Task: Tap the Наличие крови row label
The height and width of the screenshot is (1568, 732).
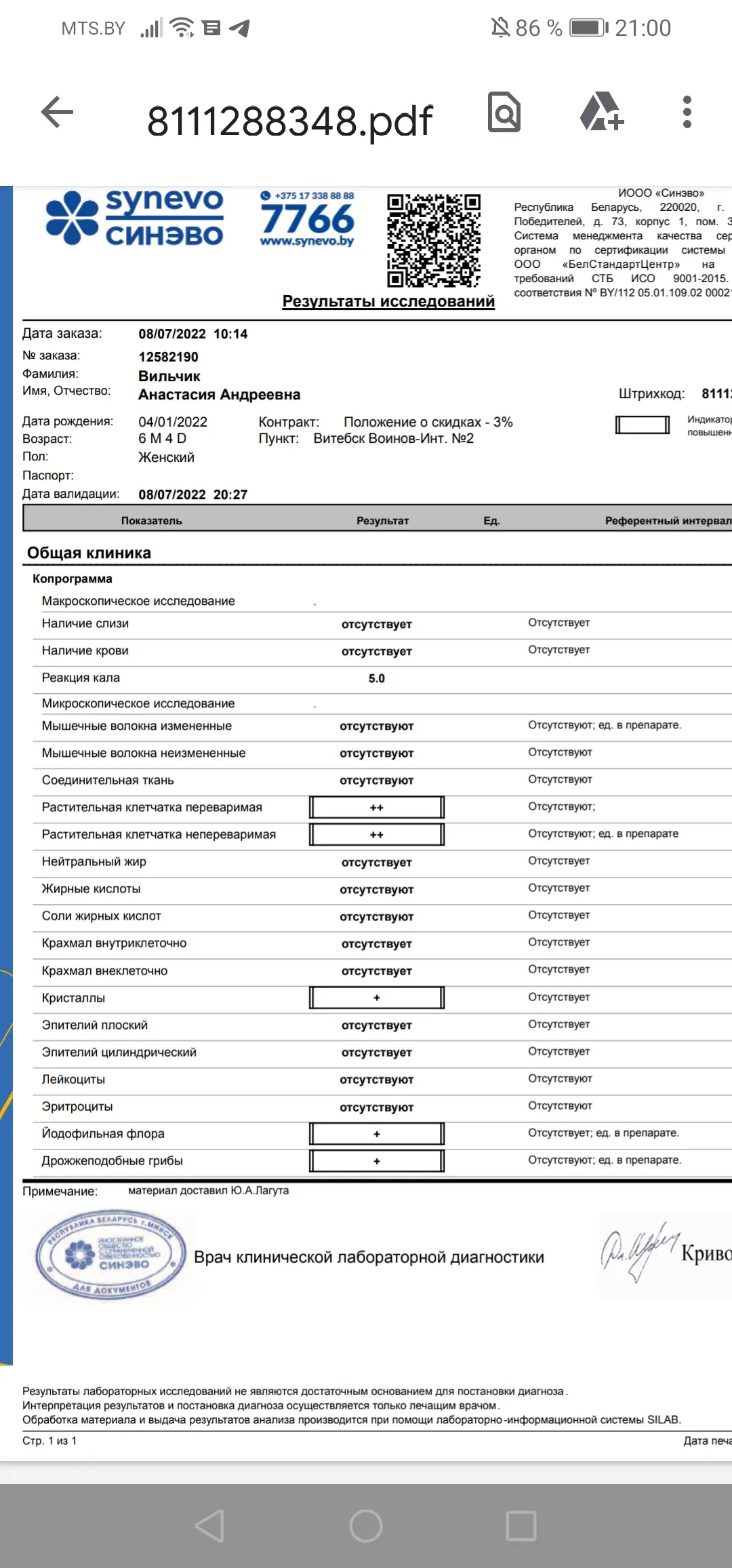Action: tap(85, 650)
